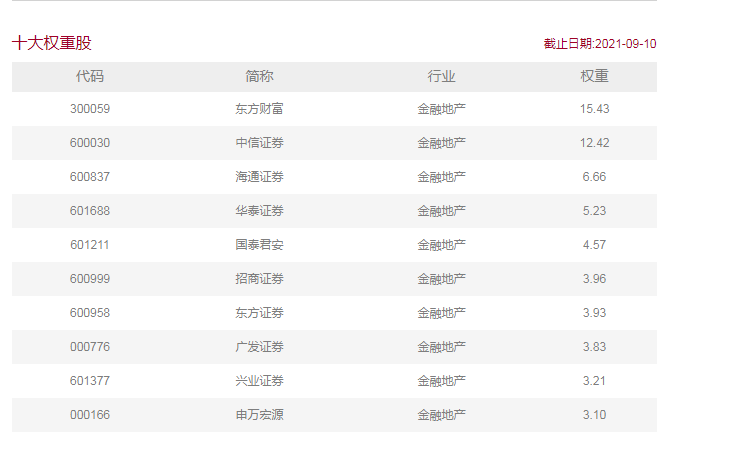The image size is (752, 463).
Task: Click 金融地产 industry in 海通证券 row
Action: coord(441,177)
